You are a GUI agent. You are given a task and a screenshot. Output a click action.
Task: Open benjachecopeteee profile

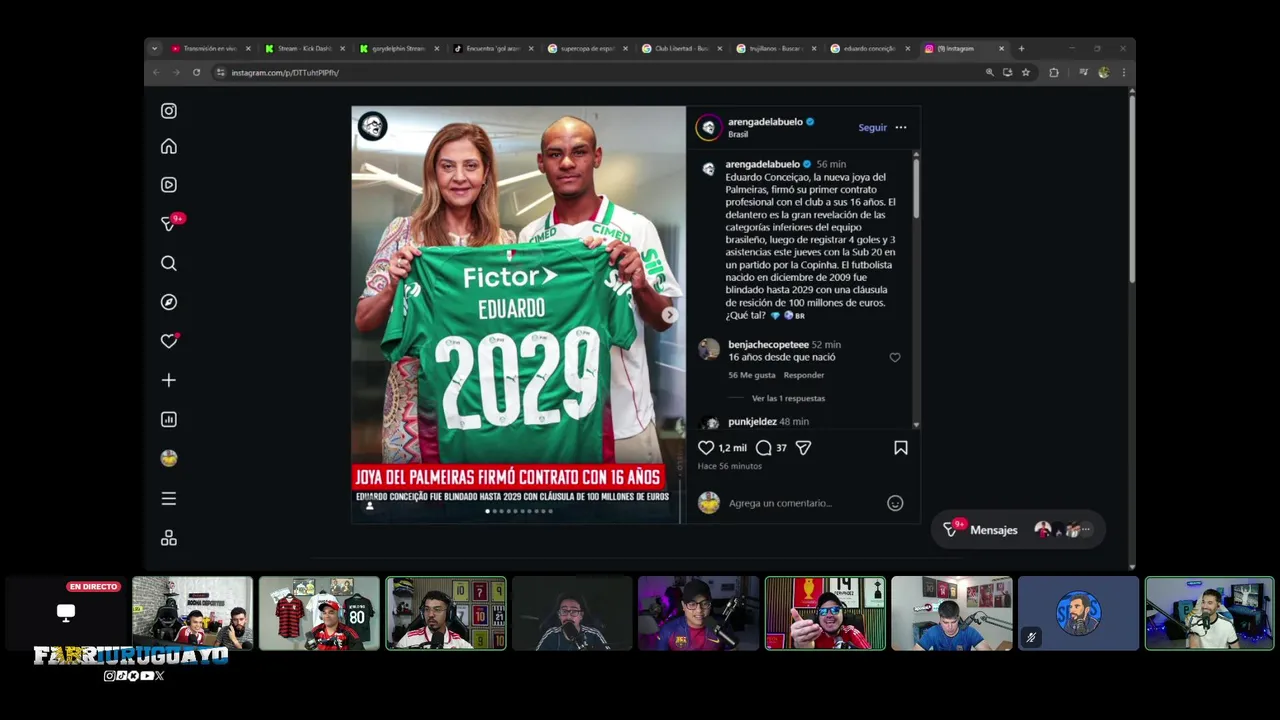pyautogui.click(x=768, y=345)
